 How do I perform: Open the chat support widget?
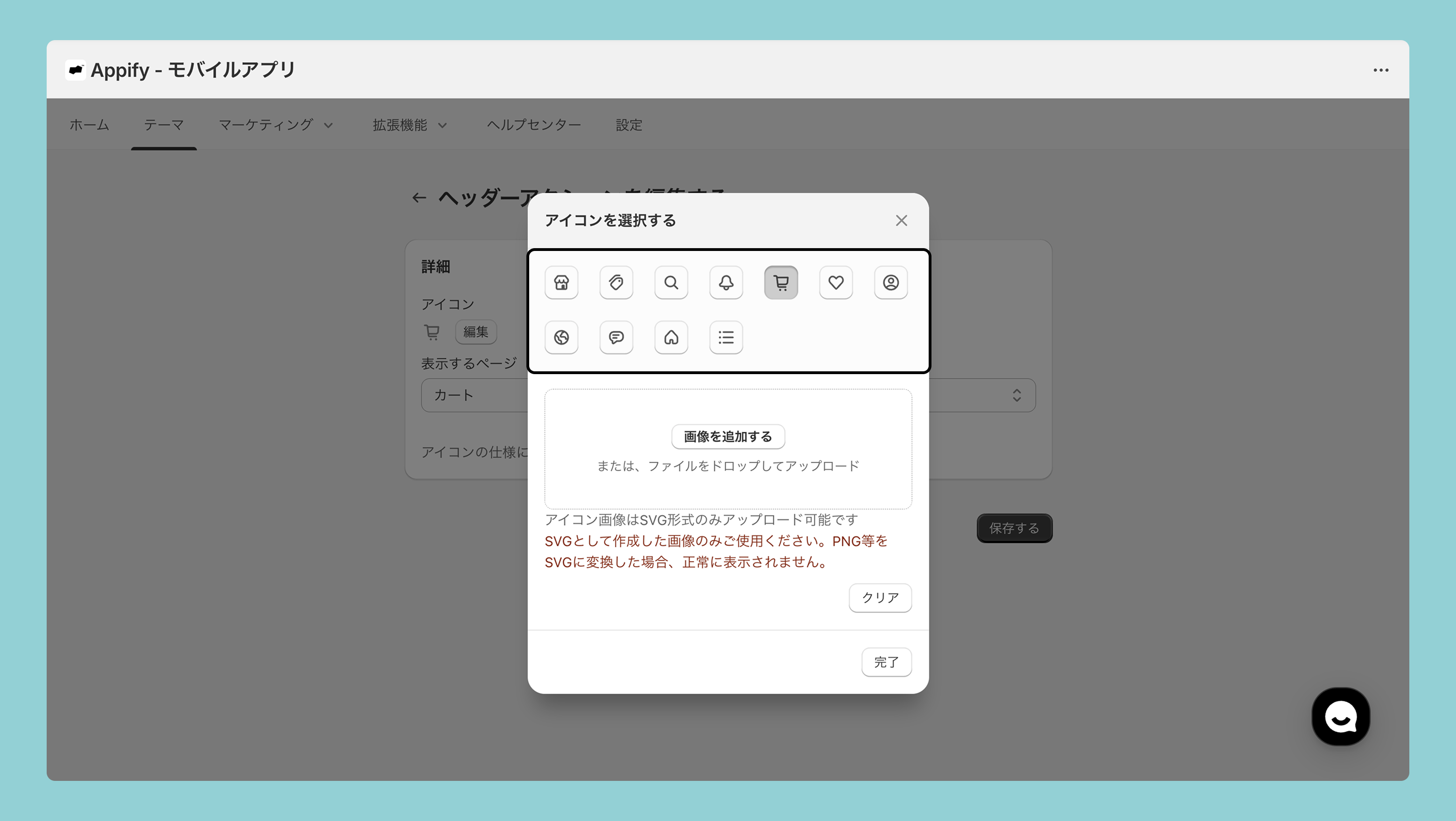coord(1340,716)
